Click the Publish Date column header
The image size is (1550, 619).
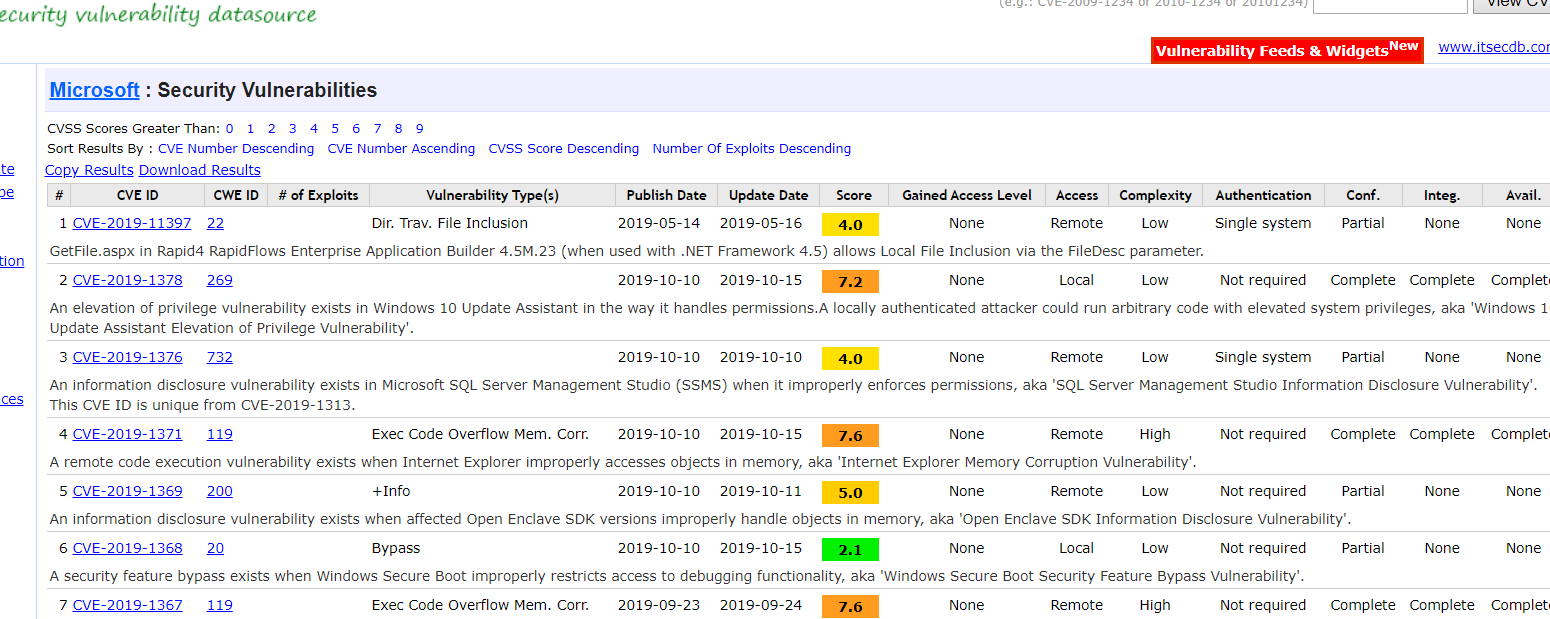(667, 195)
